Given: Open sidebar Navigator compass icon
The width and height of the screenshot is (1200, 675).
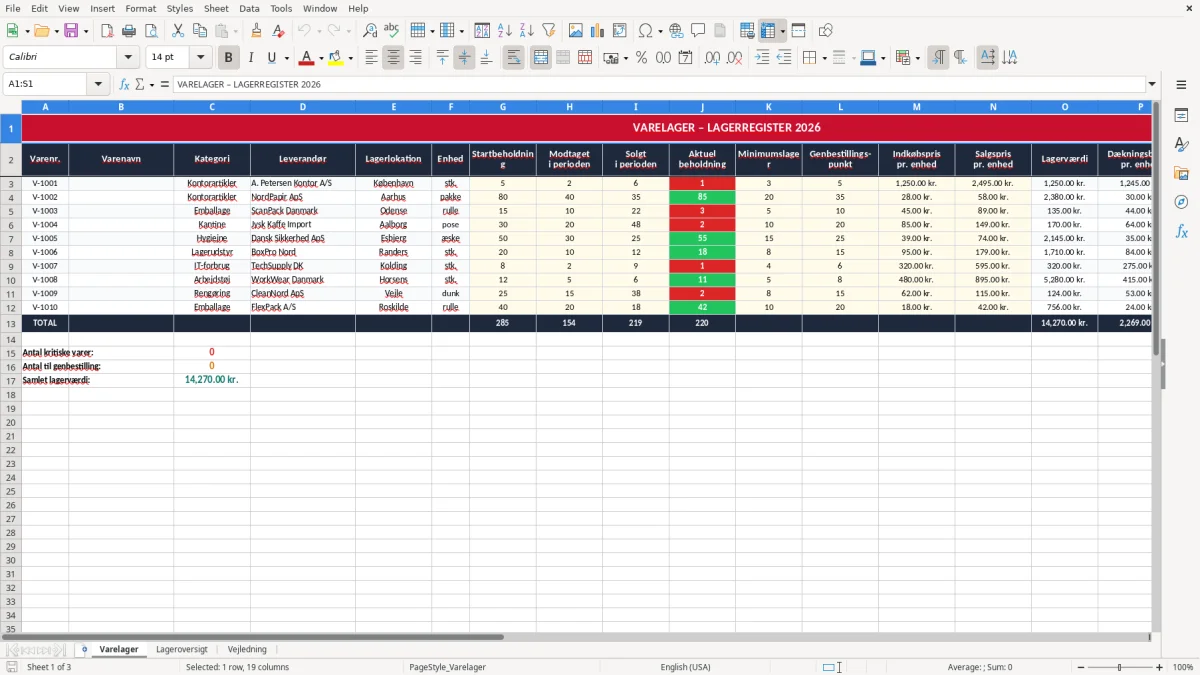Looking at the screenshot, I should click(x=1181, y=202).
